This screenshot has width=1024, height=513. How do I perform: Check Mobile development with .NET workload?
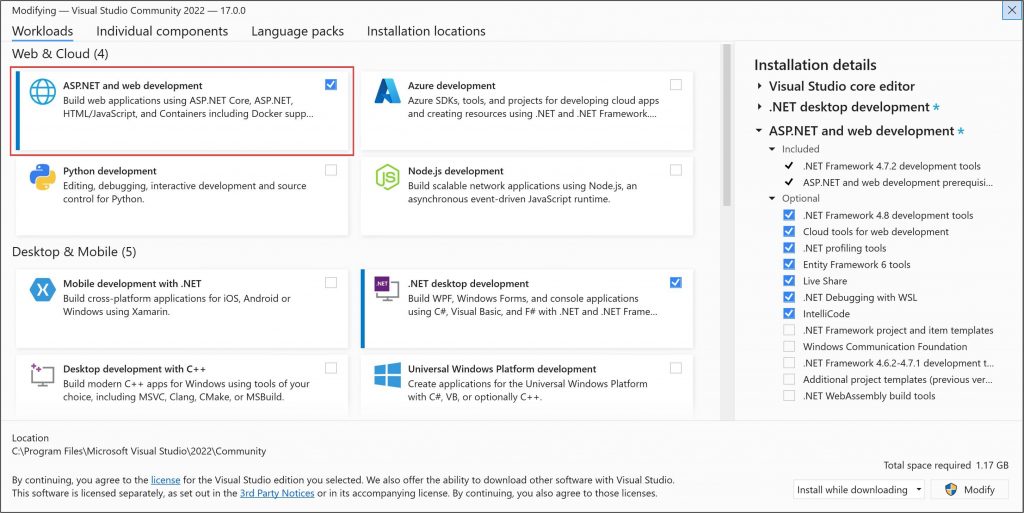331,283
